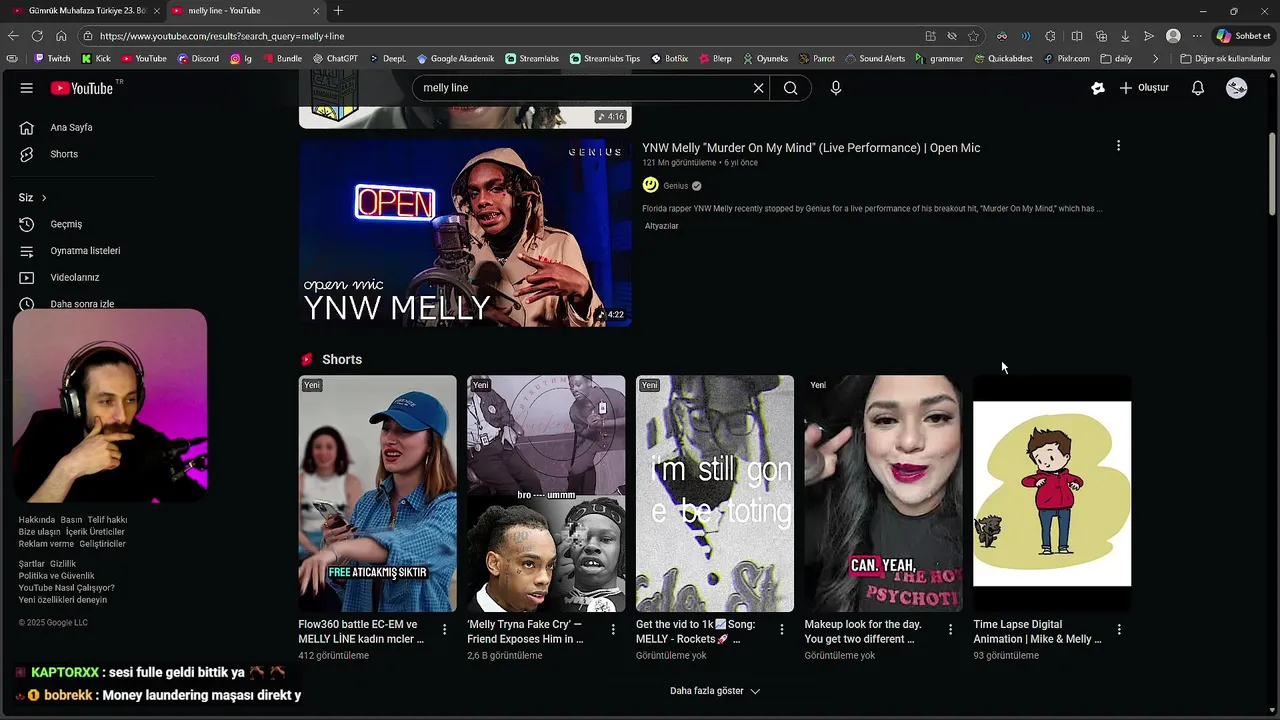Open the Google Akademik bookmark
Viewport: 1280px width, 720px height.
(x=456, y=59)
